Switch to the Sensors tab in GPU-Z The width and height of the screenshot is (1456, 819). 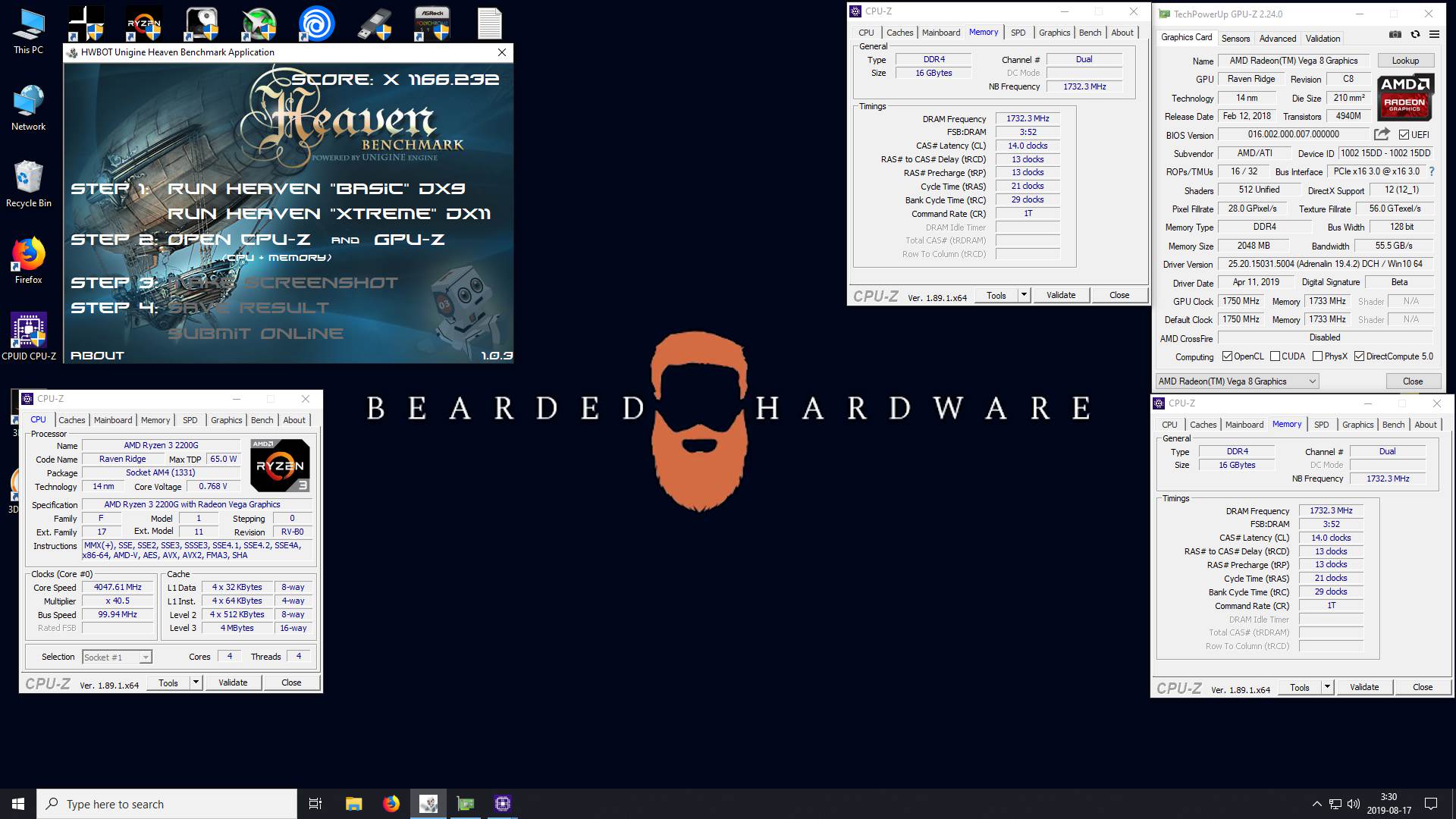coord(1235,38)
